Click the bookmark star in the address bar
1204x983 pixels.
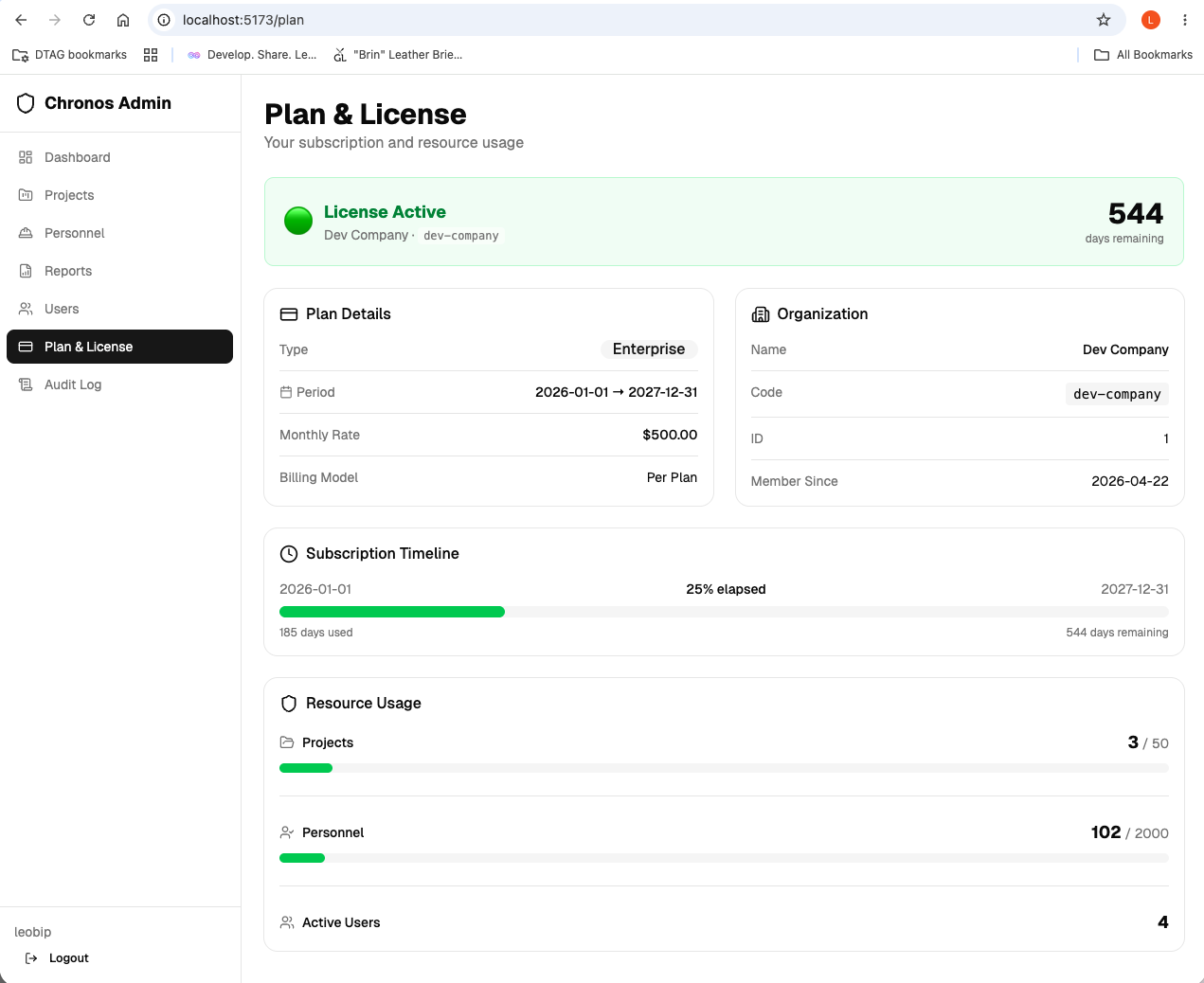1104,20
